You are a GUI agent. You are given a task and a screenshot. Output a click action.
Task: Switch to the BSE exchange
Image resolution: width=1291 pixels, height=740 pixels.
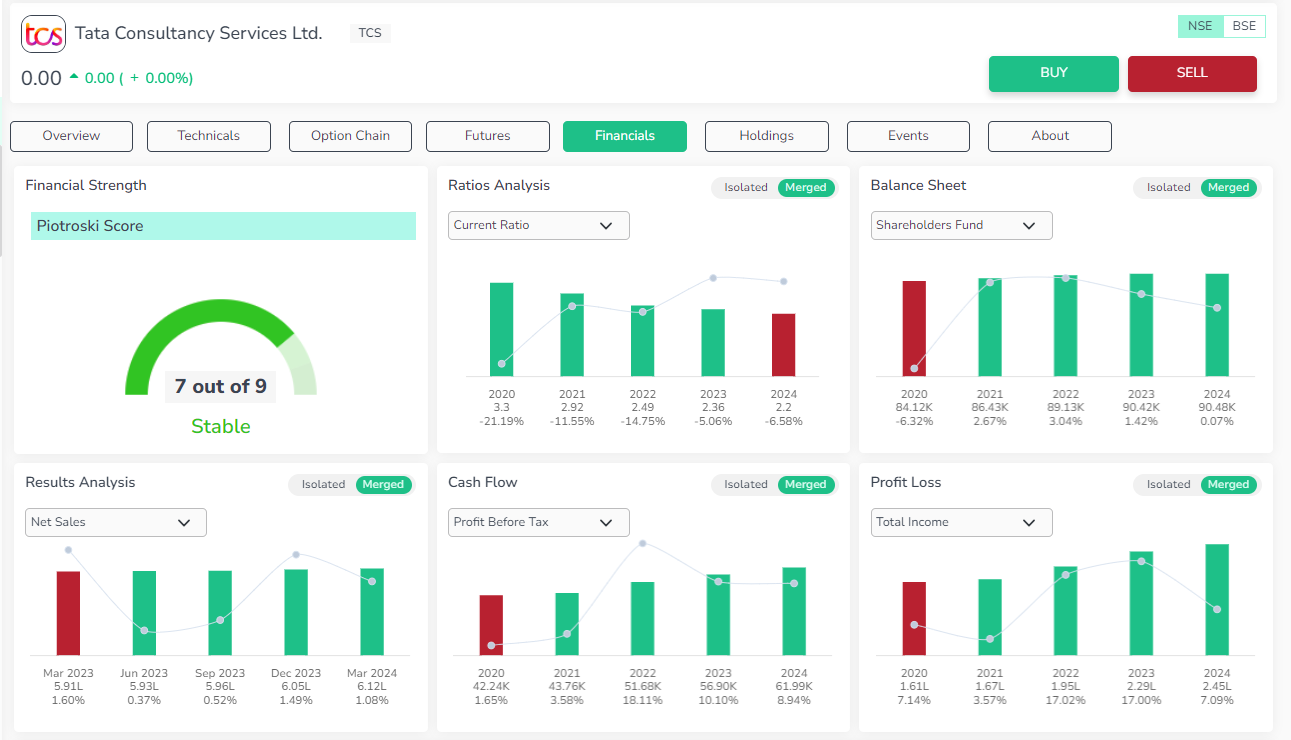click(x=1244, y=26)
